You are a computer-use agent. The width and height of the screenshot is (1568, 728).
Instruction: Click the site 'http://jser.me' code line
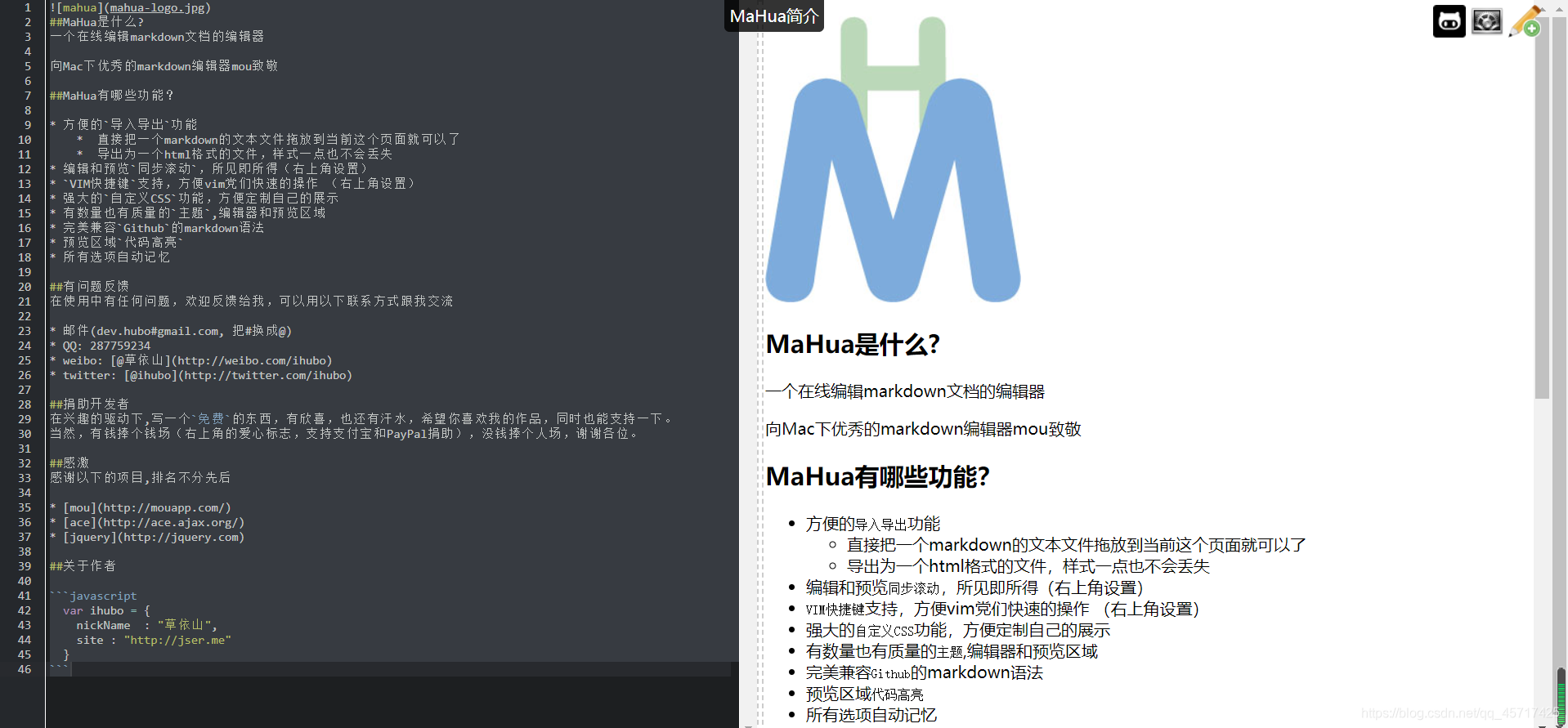point(154,640)
